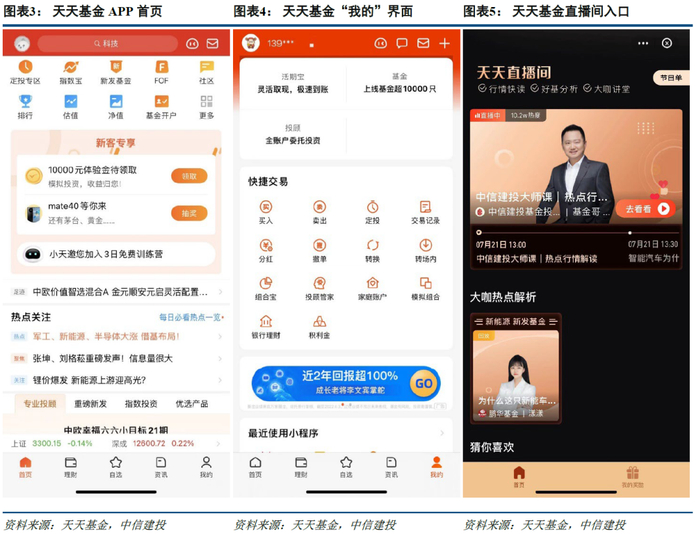Open 指数宝 icon
The width and height of the screenshot is (700, 534).
71,67
